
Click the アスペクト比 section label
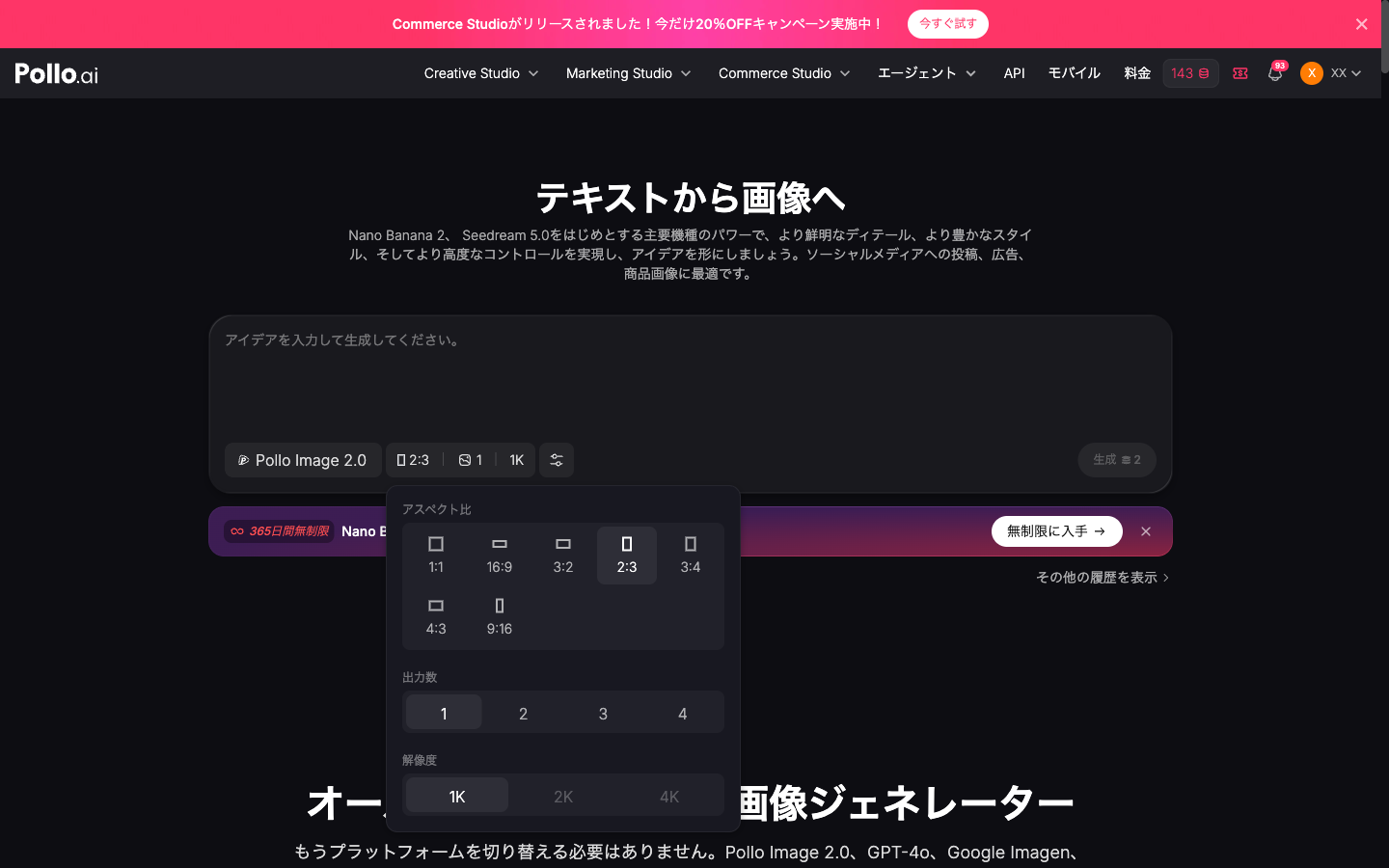tap(437, 509)
